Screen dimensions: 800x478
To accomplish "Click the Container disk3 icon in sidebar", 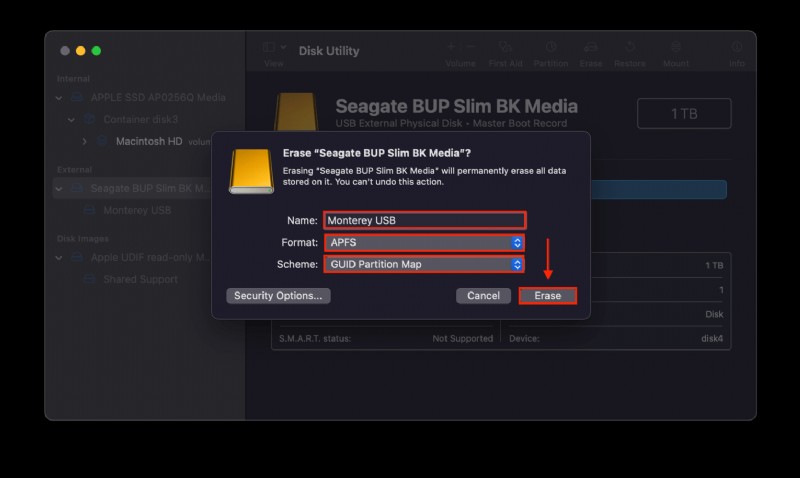I will (x=89, y=119).
